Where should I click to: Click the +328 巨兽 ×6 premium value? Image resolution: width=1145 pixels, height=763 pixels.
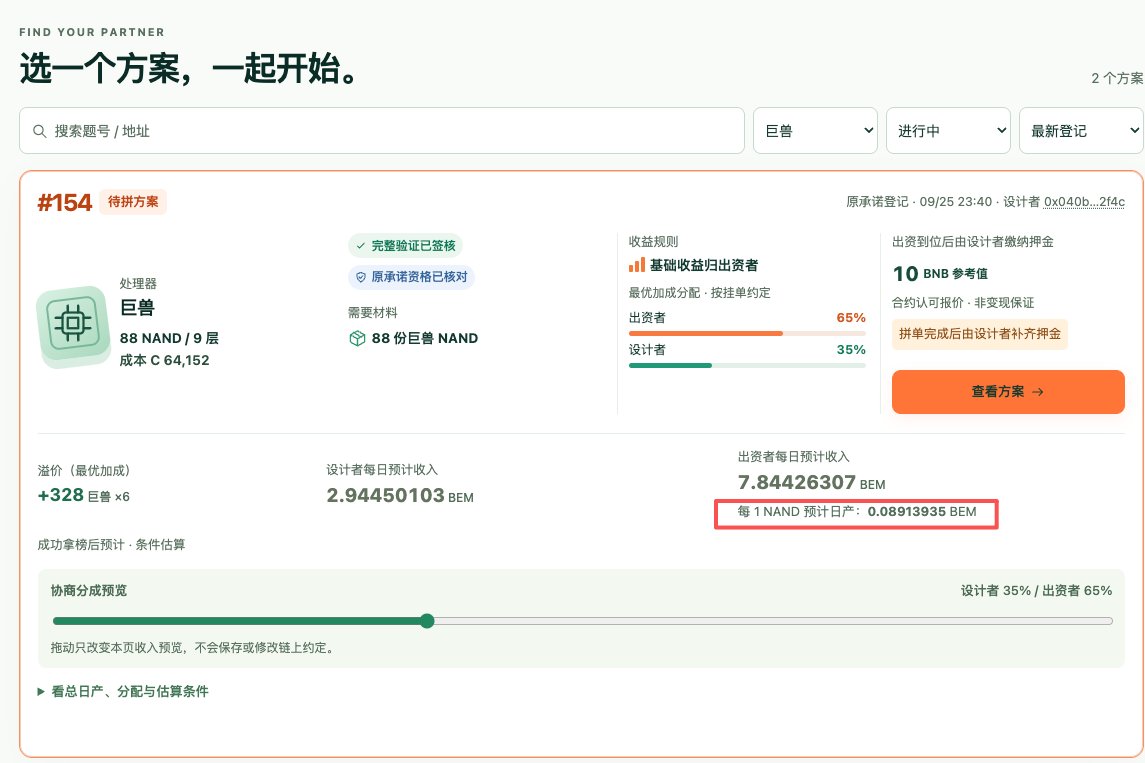(x=83, y=495)
